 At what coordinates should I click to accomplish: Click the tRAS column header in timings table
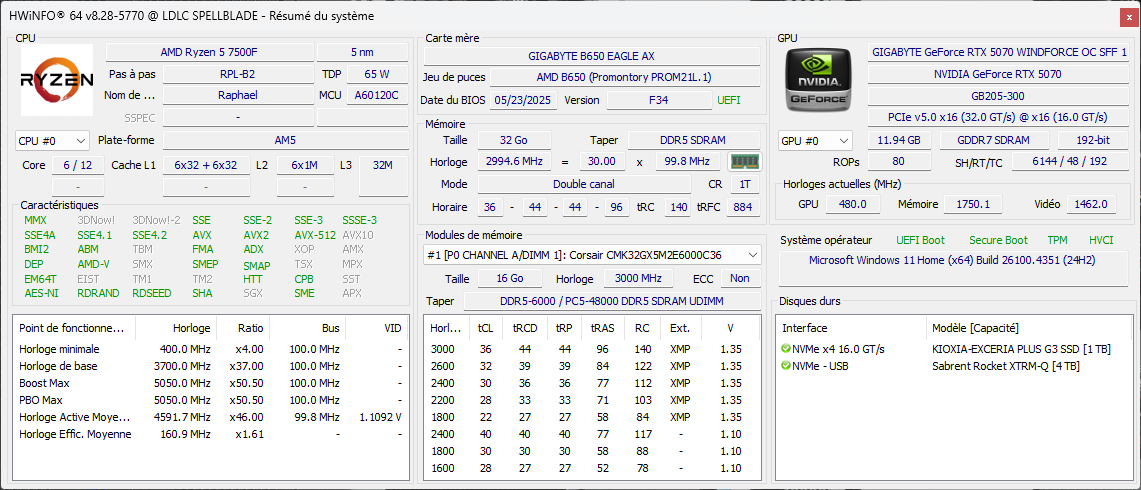(x=604, y=328)
